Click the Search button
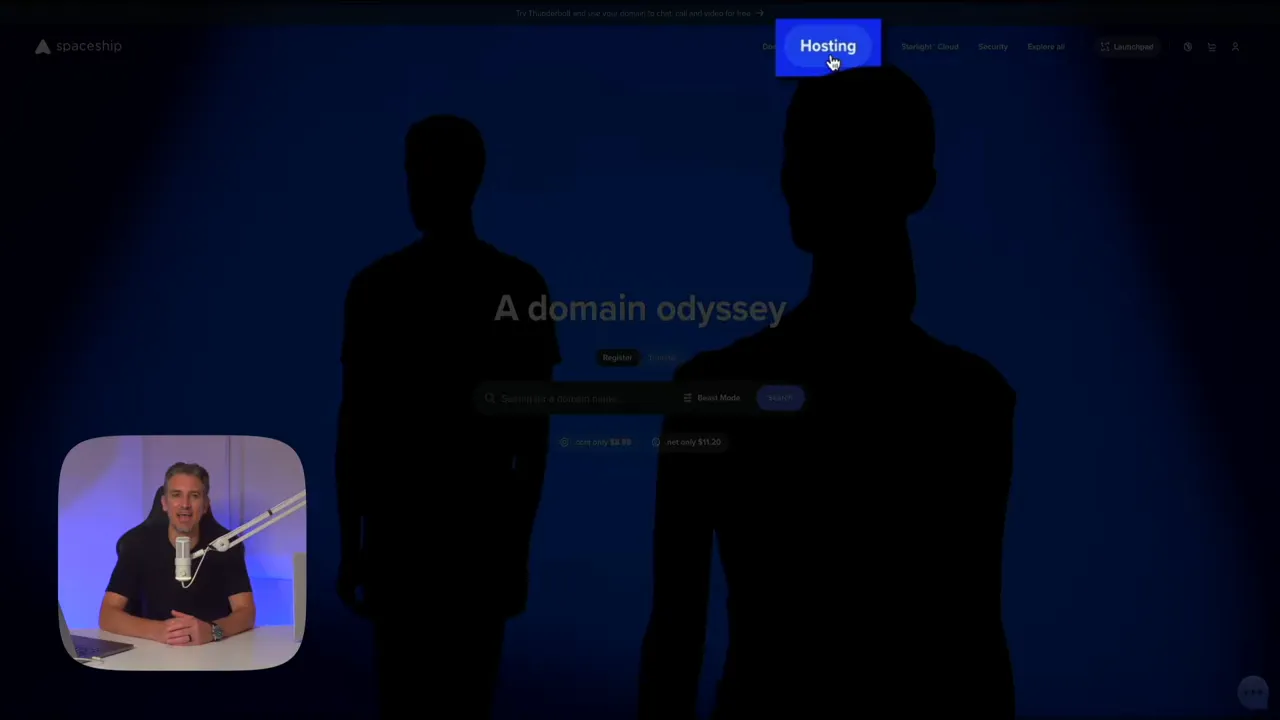The image size is (1280, 720). [780, 398]
